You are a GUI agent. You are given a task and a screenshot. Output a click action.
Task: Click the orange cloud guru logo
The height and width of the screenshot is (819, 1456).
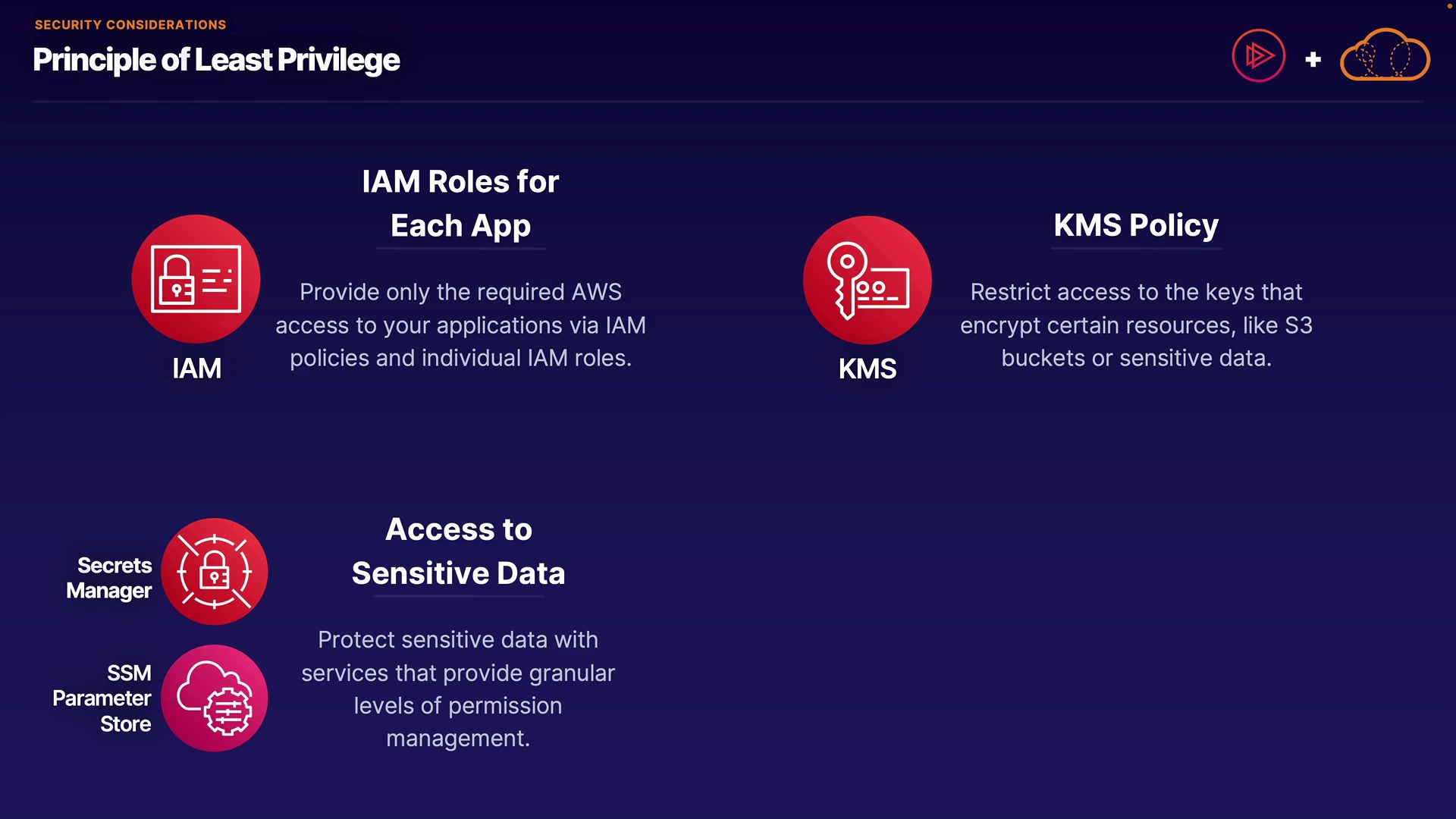pyautogui.click(x=1385, y=55)
